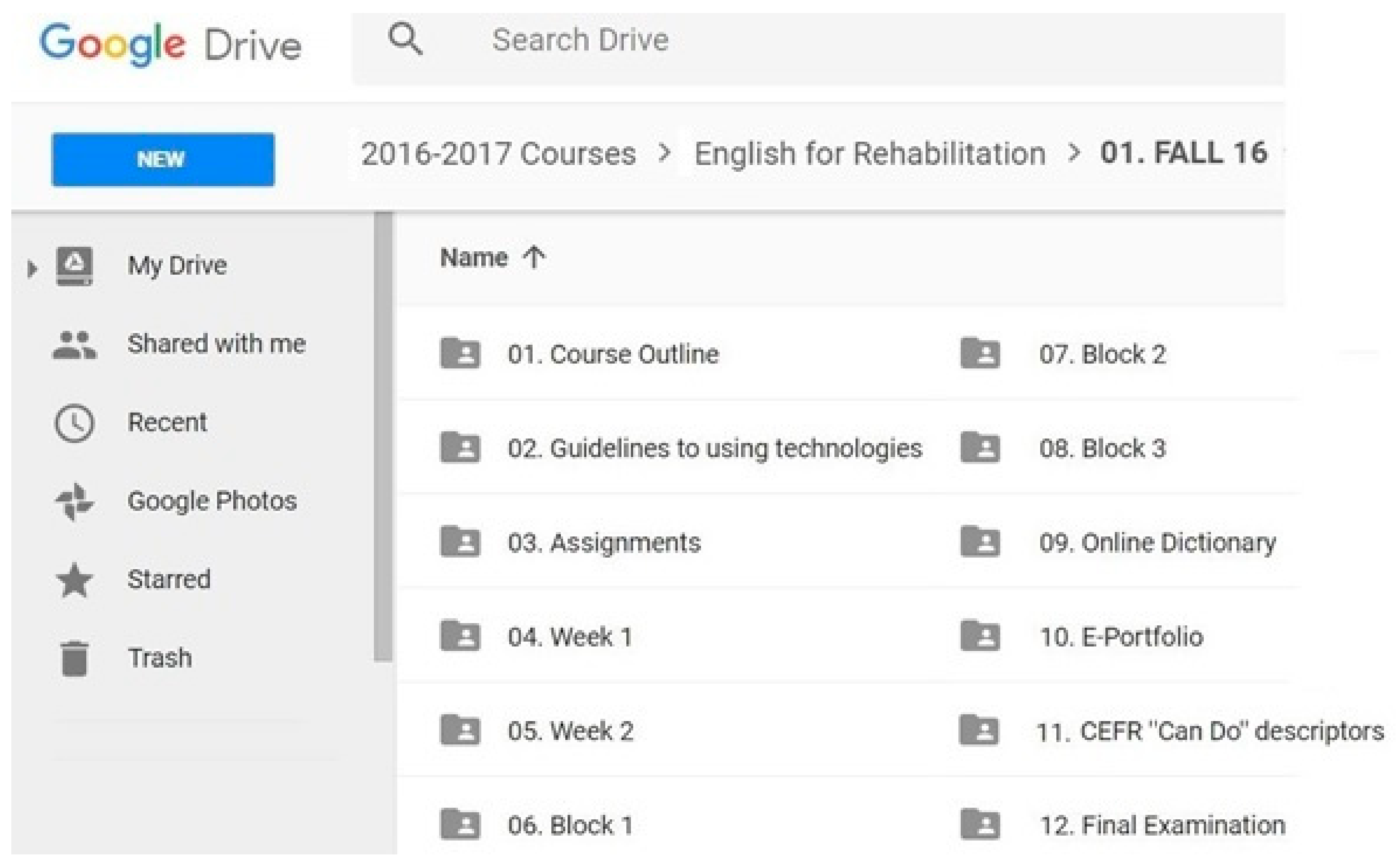Open Google Photos pinwheel icon
Viewport: 1399px width, 868px height.
(75, 502)
